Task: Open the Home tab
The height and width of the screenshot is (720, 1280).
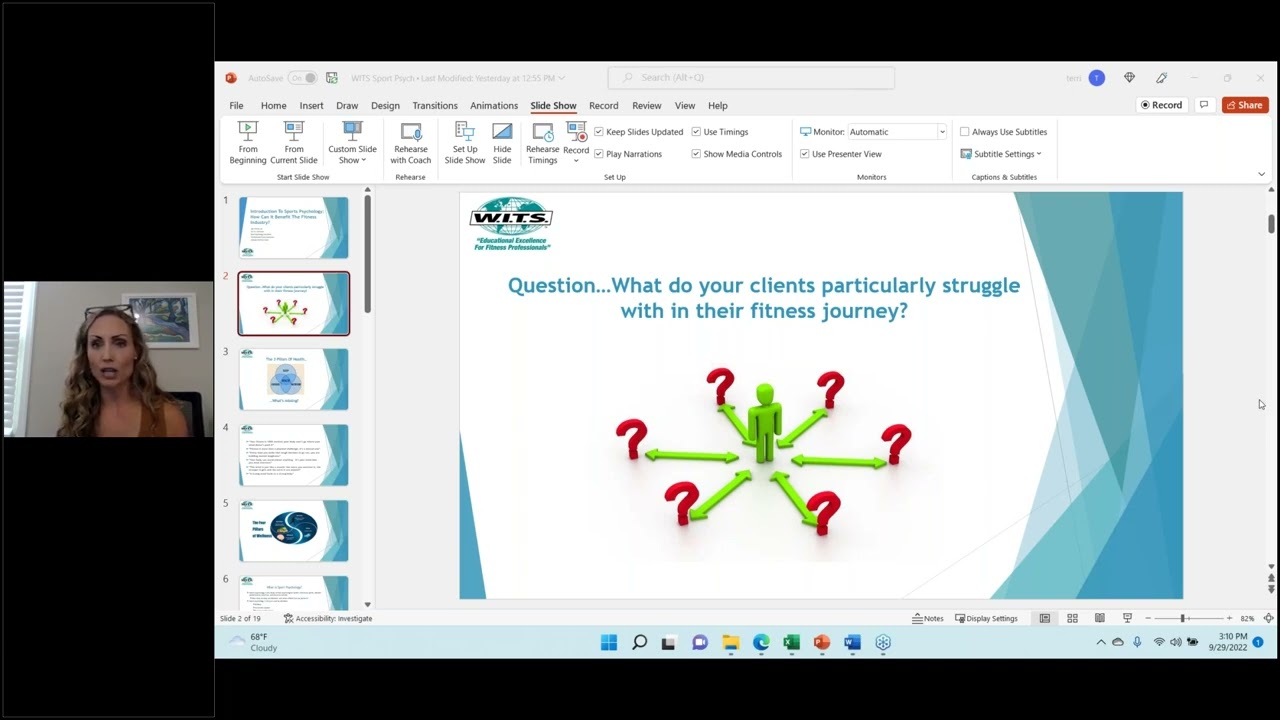Action: [273, 105]
